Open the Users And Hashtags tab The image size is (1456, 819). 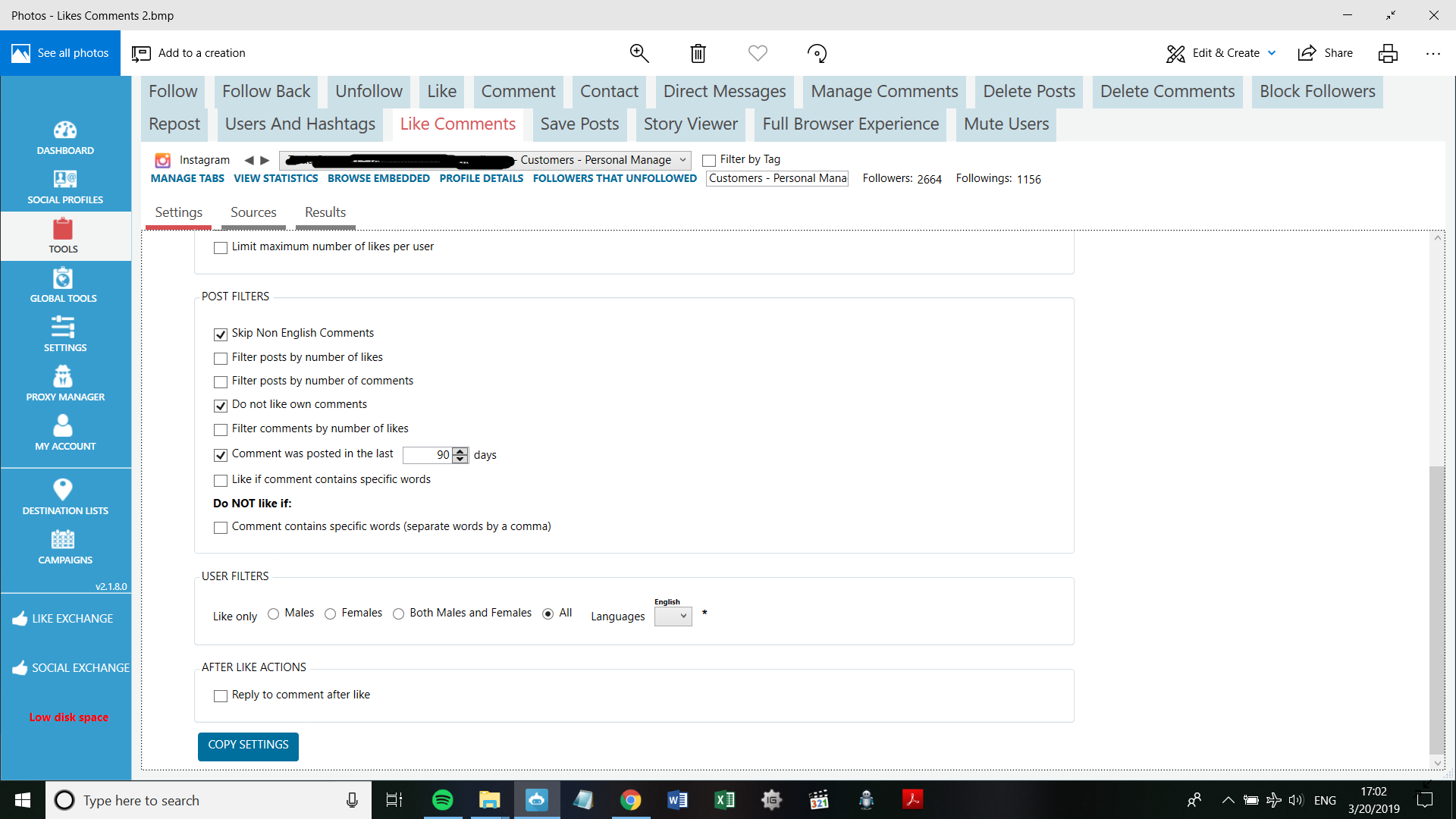coord(300,124)
